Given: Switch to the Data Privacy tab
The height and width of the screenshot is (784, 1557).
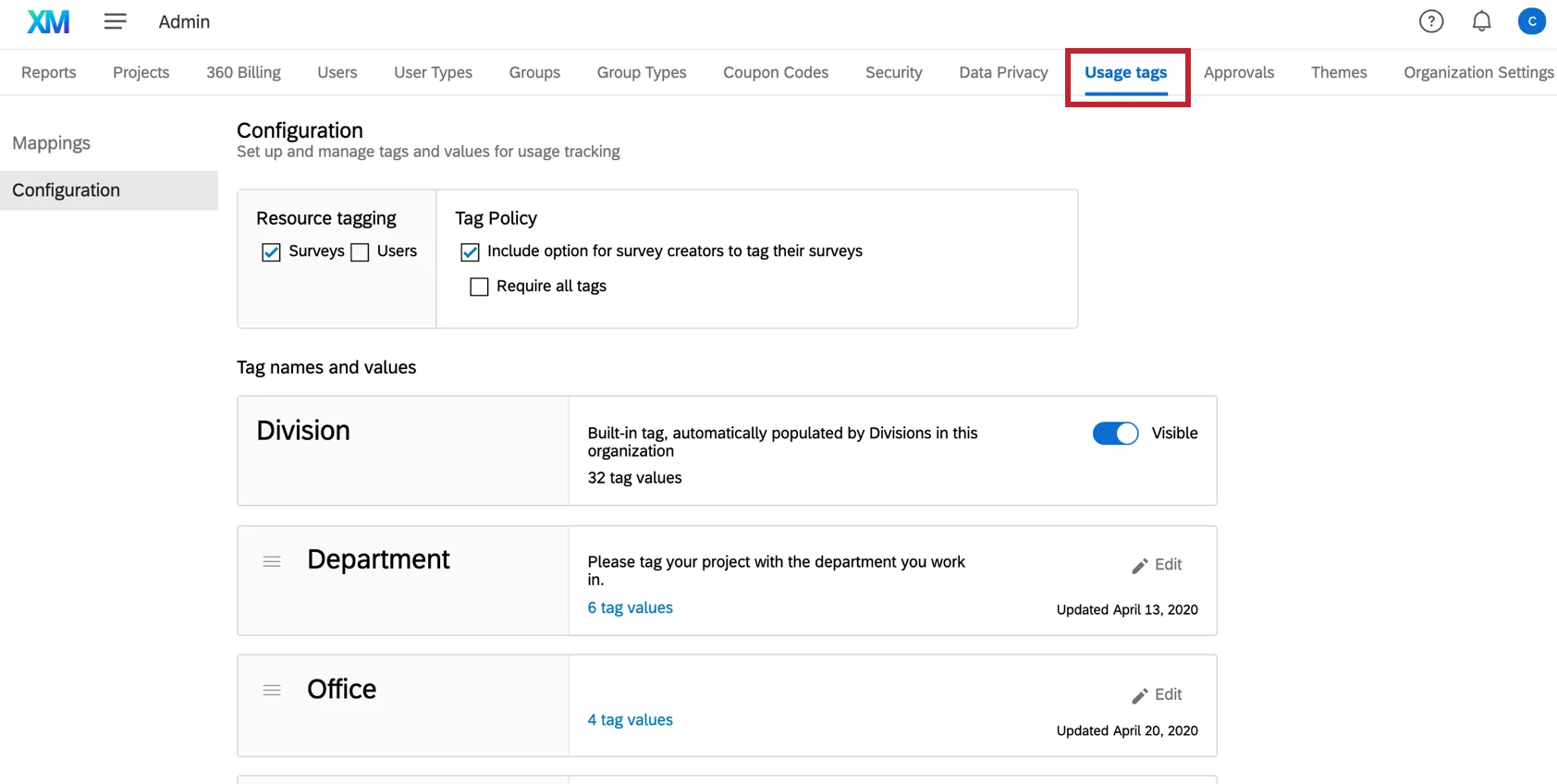Looking at the screenshot, I should coord(1003,72).
